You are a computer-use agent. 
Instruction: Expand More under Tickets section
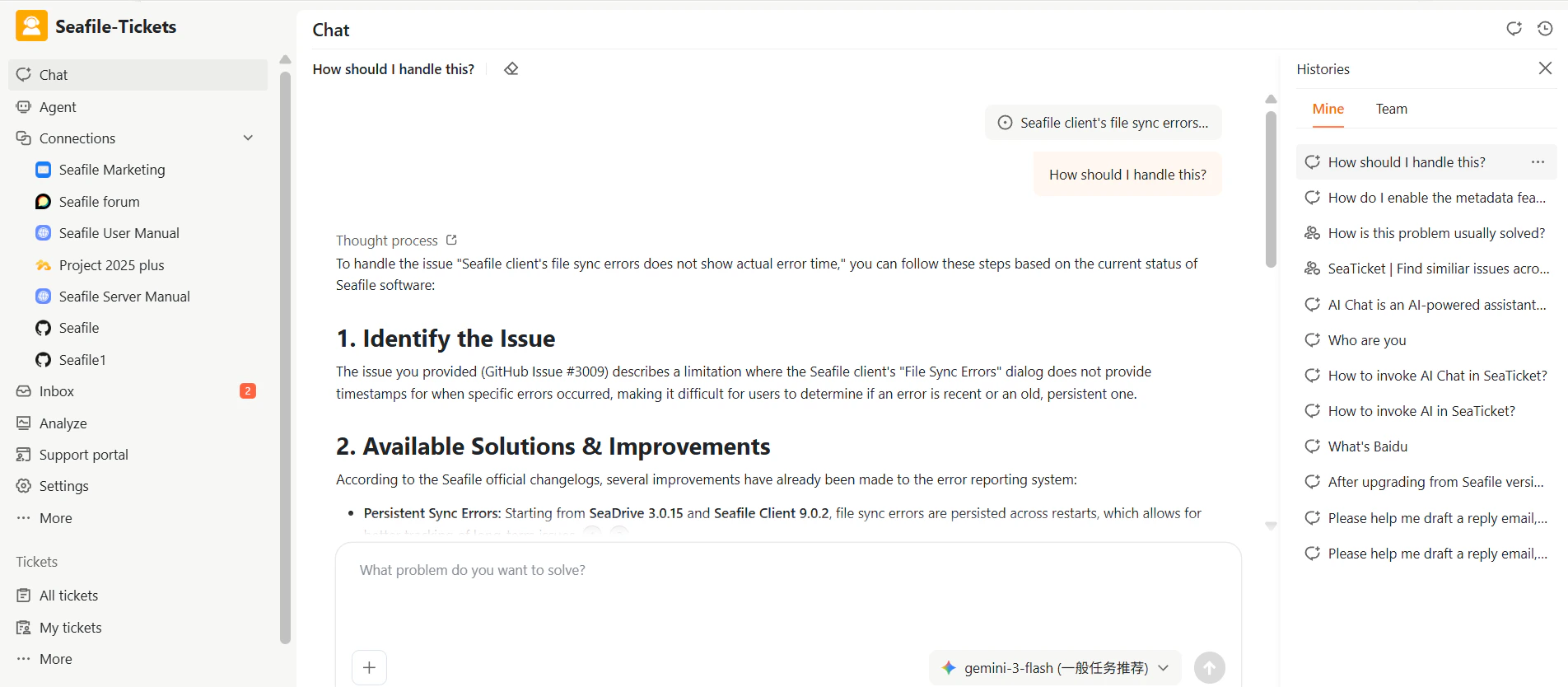pyautogui.click(x=138, y=659)
